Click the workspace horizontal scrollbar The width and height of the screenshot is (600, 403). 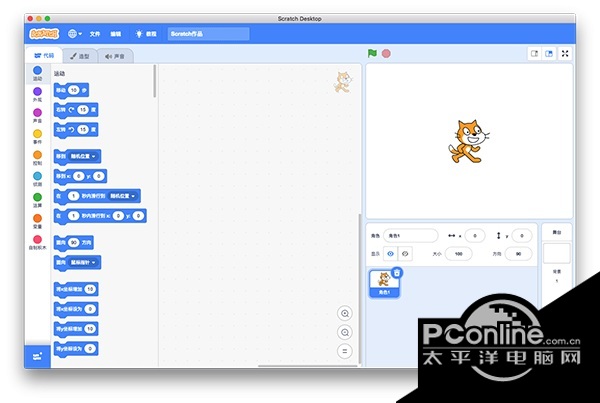[x=308, y=366]
